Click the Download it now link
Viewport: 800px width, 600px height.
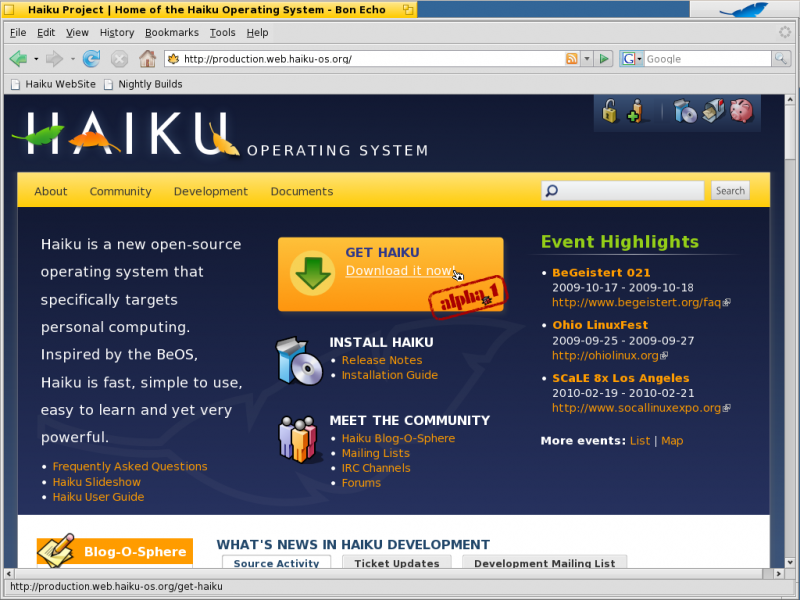click(400, 270)
